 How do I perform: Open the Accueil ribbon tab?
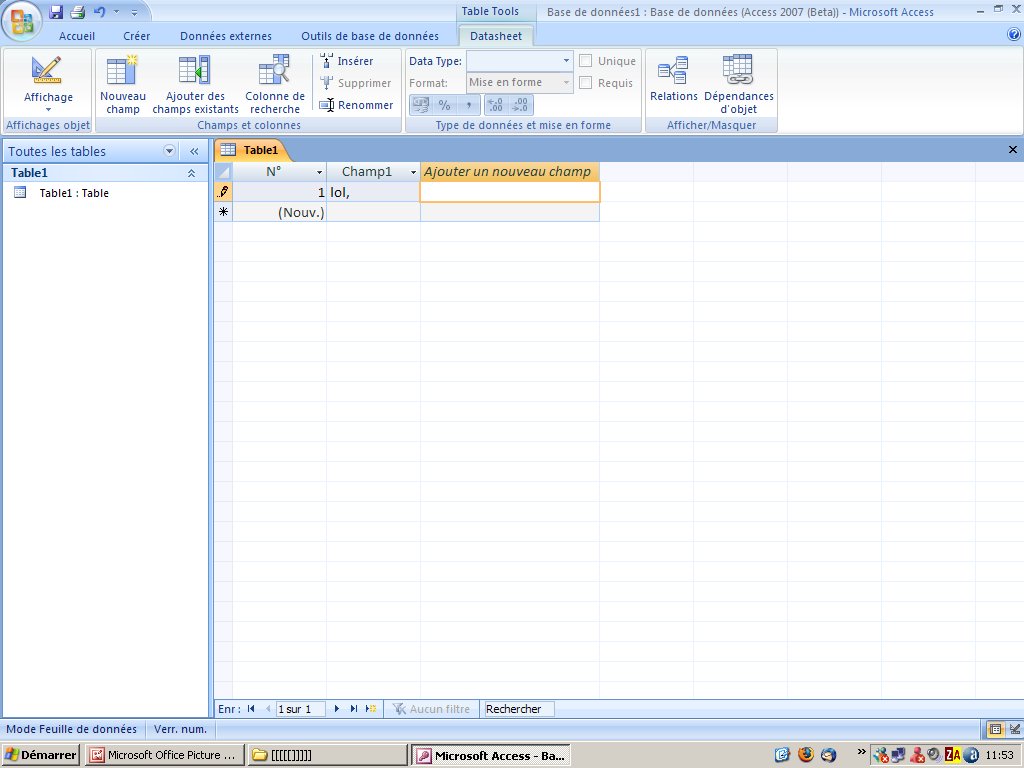[x=77, y=36]
